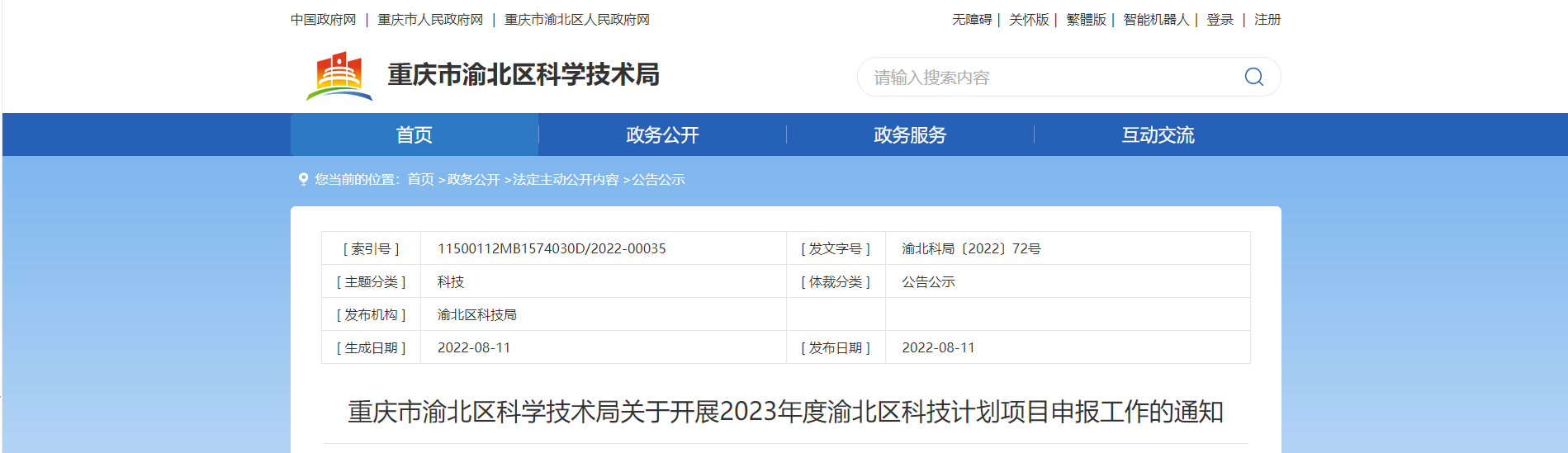Viewport: 1568px width, 453px height.
Task: Enable 无障碍 accessibility mode
Action: (x=971, y=20)
